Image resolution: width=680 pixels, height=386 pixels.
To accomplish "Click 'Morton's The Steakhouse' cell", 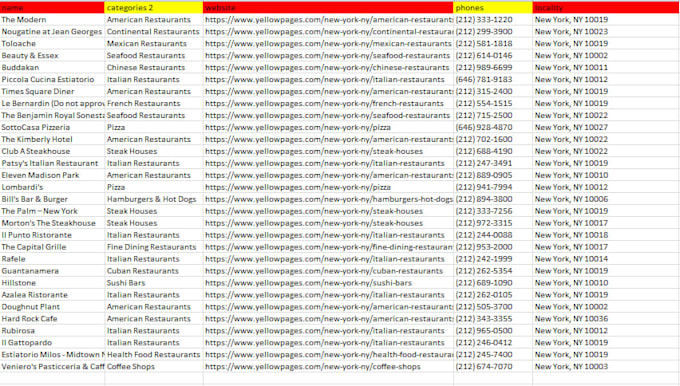I will pos(52,223).
